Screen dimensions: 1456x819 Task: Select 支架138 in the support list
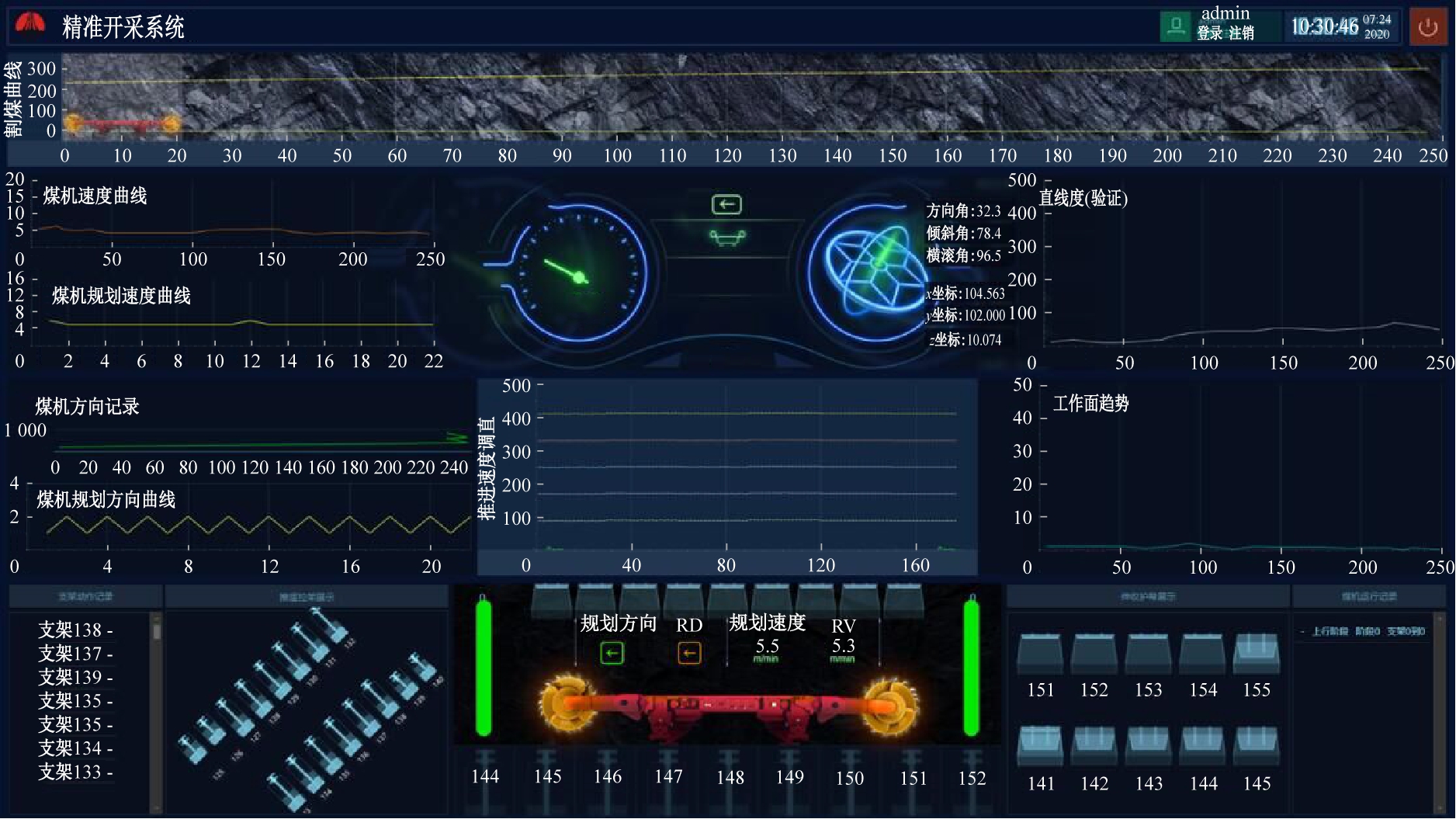[75, 630]
